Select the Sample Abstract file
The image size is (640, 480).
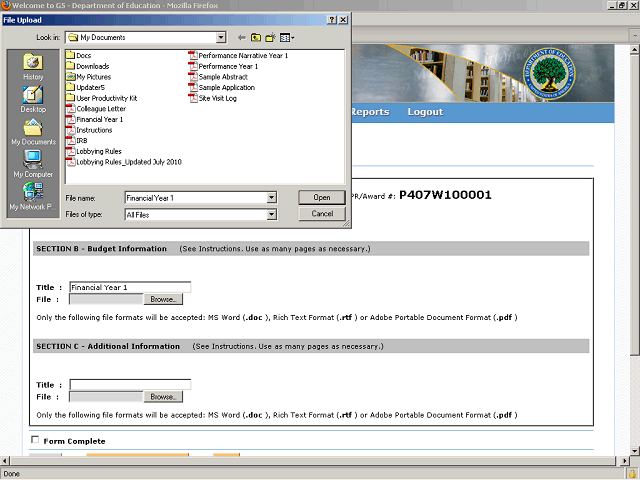coord(218,77)
